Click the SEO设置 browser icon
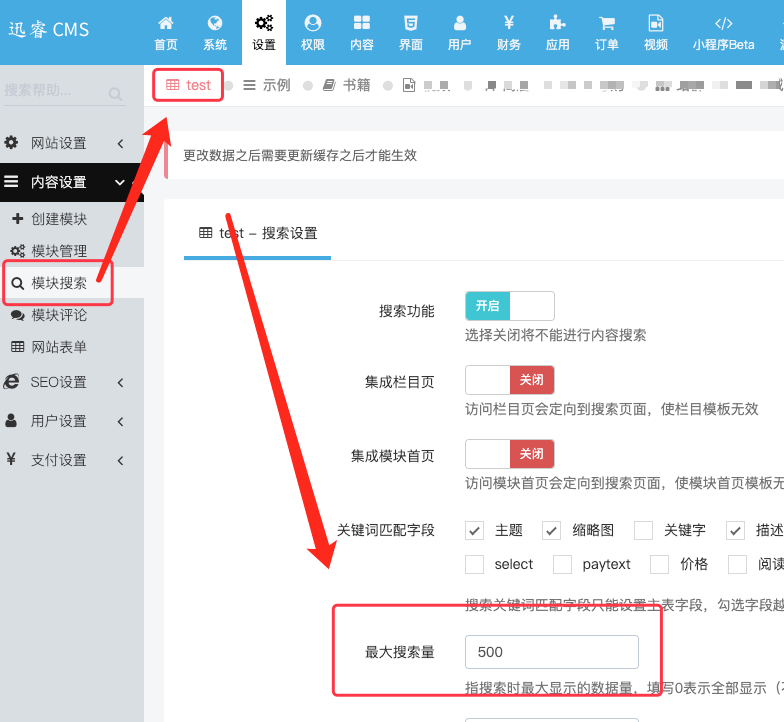This screenshot has width=784, height=722. coord(12,382)
